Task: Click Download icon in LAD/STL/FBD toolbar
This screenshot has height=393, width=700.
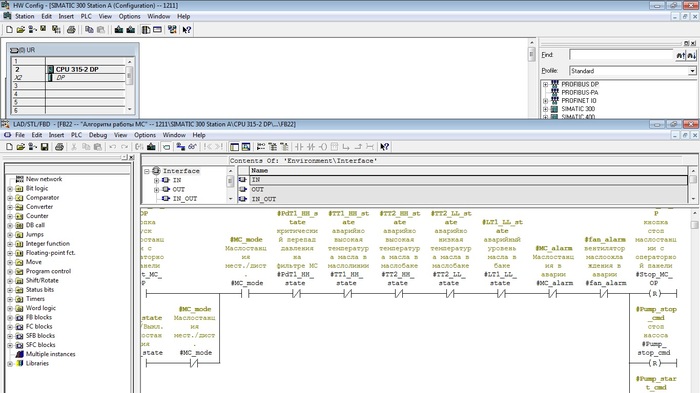Action: (x=151, y=146)
